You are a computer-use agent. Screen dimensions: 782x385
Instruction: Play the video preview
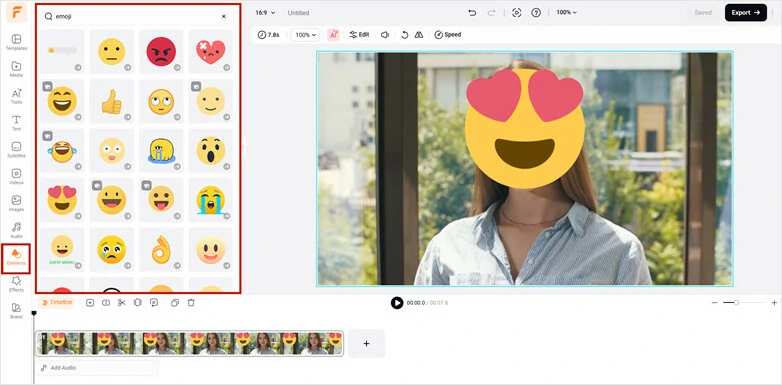click(x=397, y=303)
